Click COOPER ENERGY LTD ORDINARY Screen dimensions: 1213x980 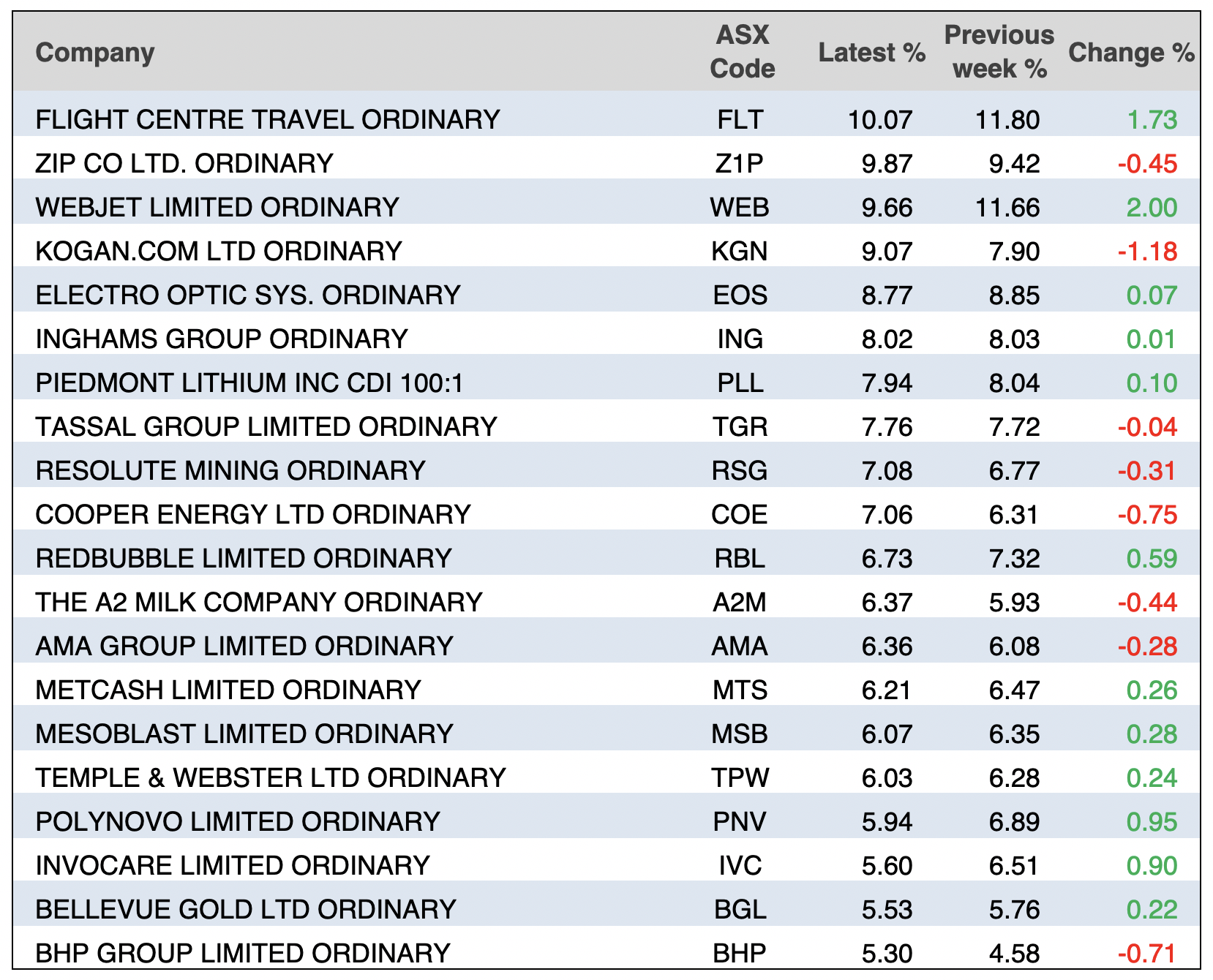tap(253, 514)
